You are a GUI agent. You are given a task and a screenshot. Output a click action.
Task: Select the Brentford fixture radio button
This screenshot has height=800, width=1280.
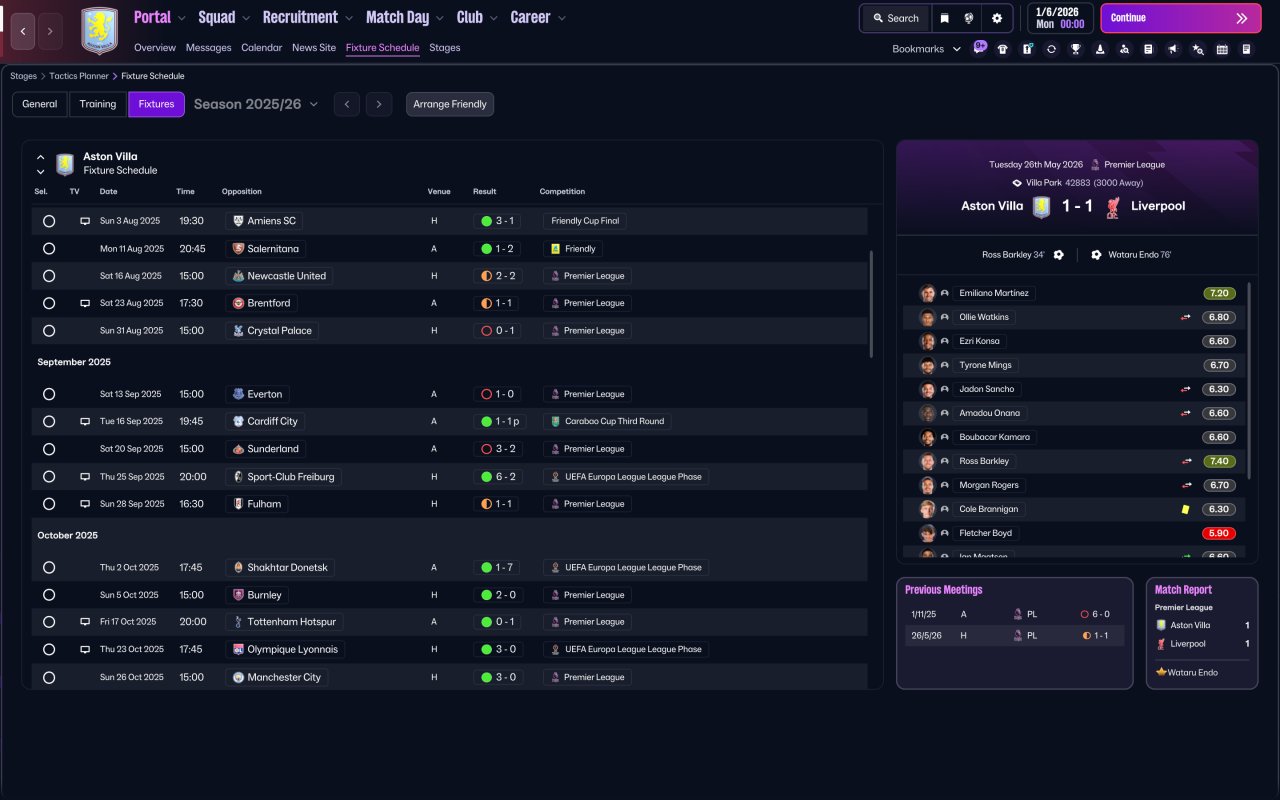(49, 303)
